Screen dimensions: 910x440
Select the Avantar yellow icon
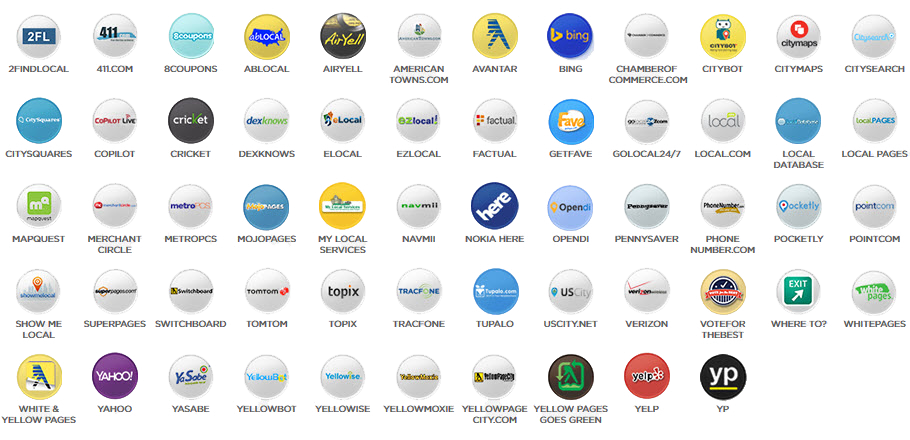pos(495,37)
